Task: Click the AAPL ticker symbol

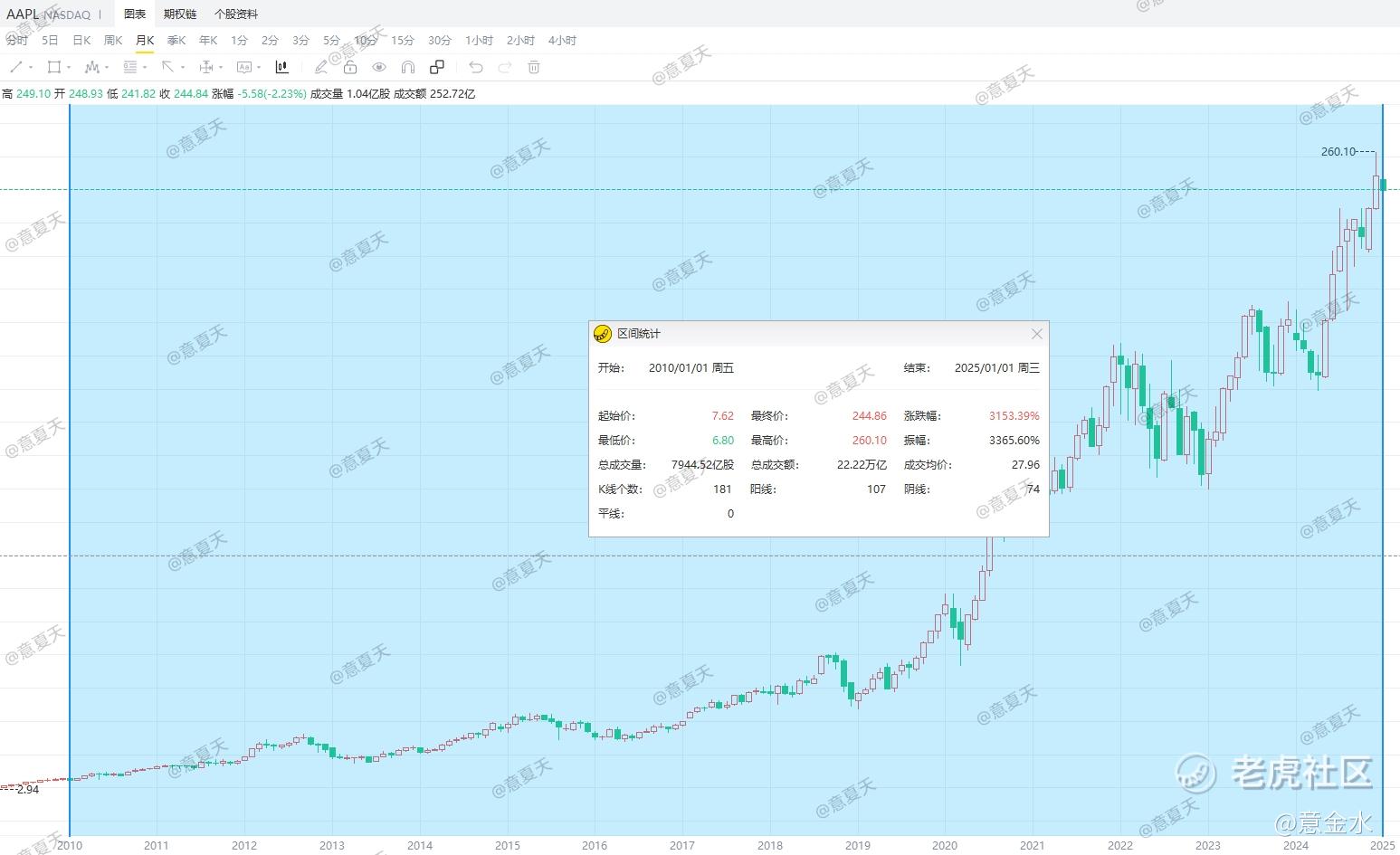Action: point(23,14)
